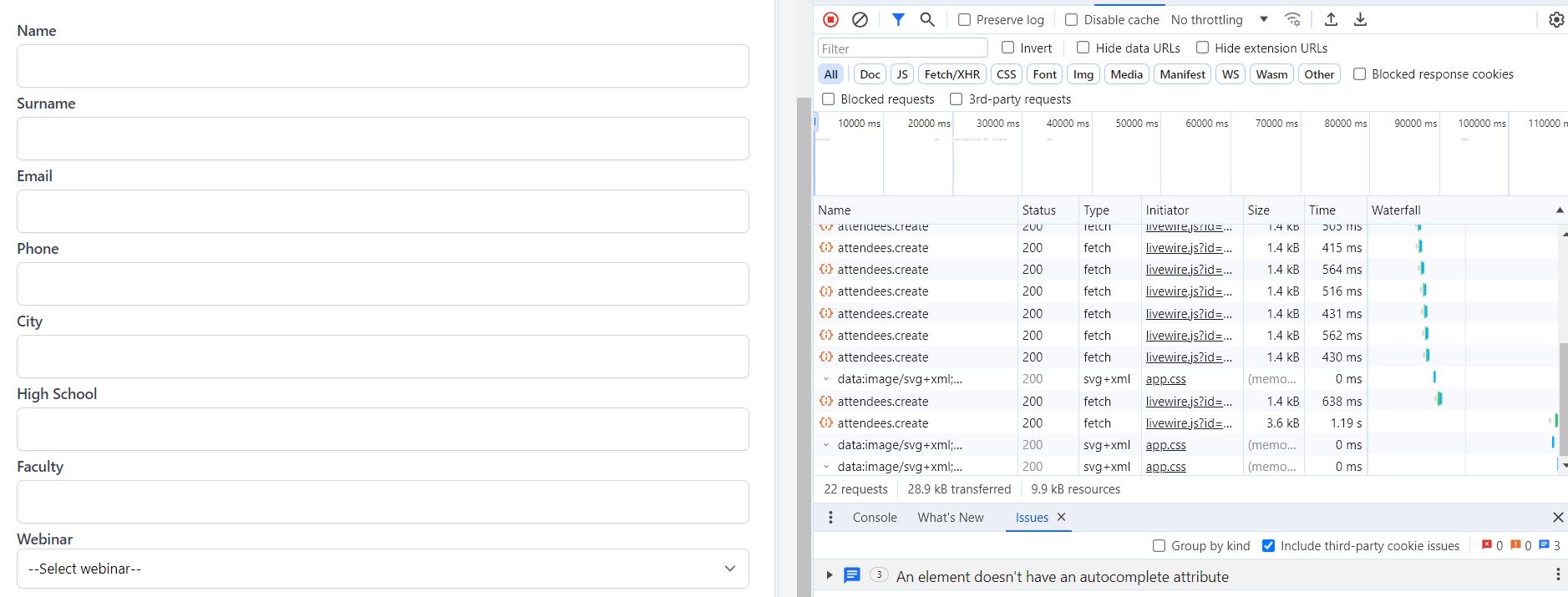The height and width of the screenshot is (597, 1568).
Task: Open network conditions wifi icon
Action: 1292,19
